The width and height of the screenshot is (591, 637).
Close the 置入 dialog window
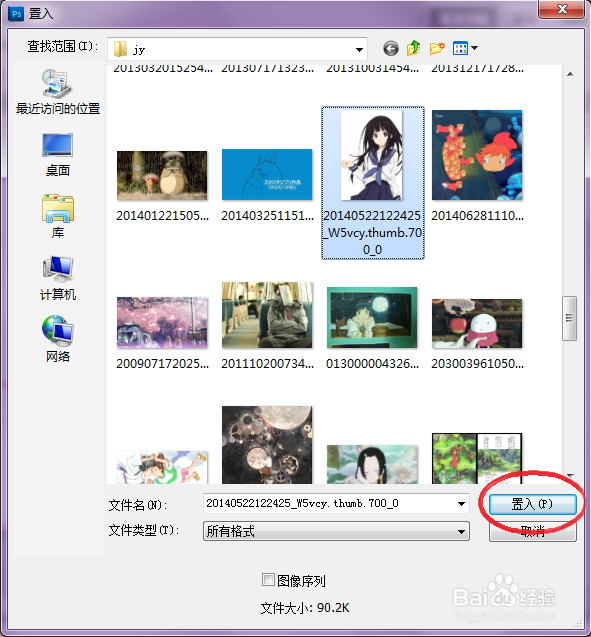click(x=562, y=9)
